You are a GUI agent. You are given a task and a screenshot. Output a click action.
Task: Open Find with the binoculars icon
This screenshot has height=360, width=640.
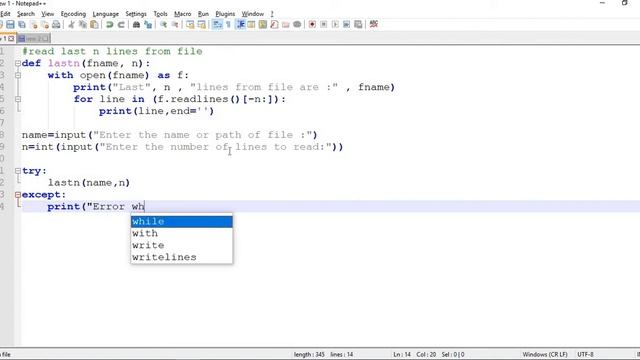[x=136, y=24]
